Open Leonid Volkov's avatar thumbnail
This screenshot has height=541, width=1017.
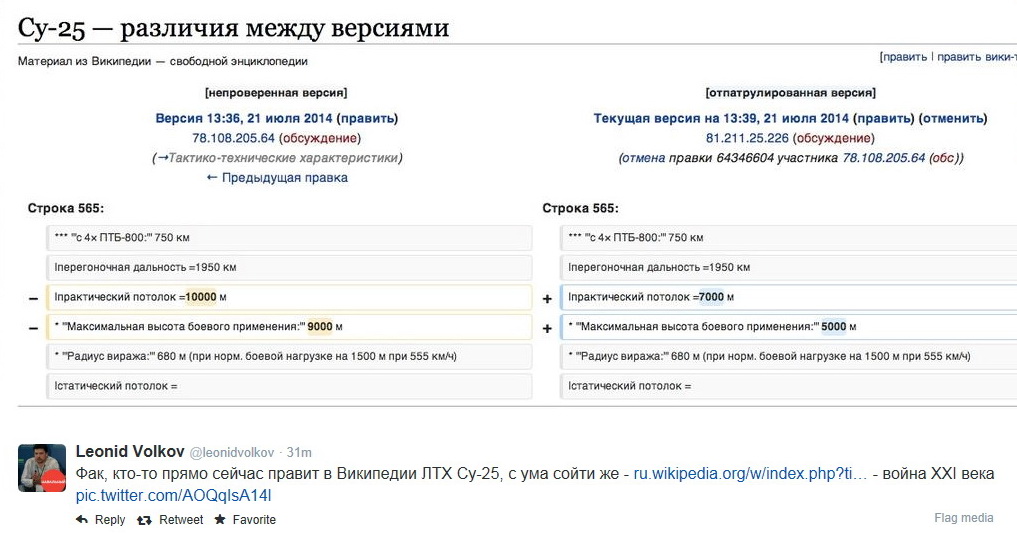pos(42,468)
